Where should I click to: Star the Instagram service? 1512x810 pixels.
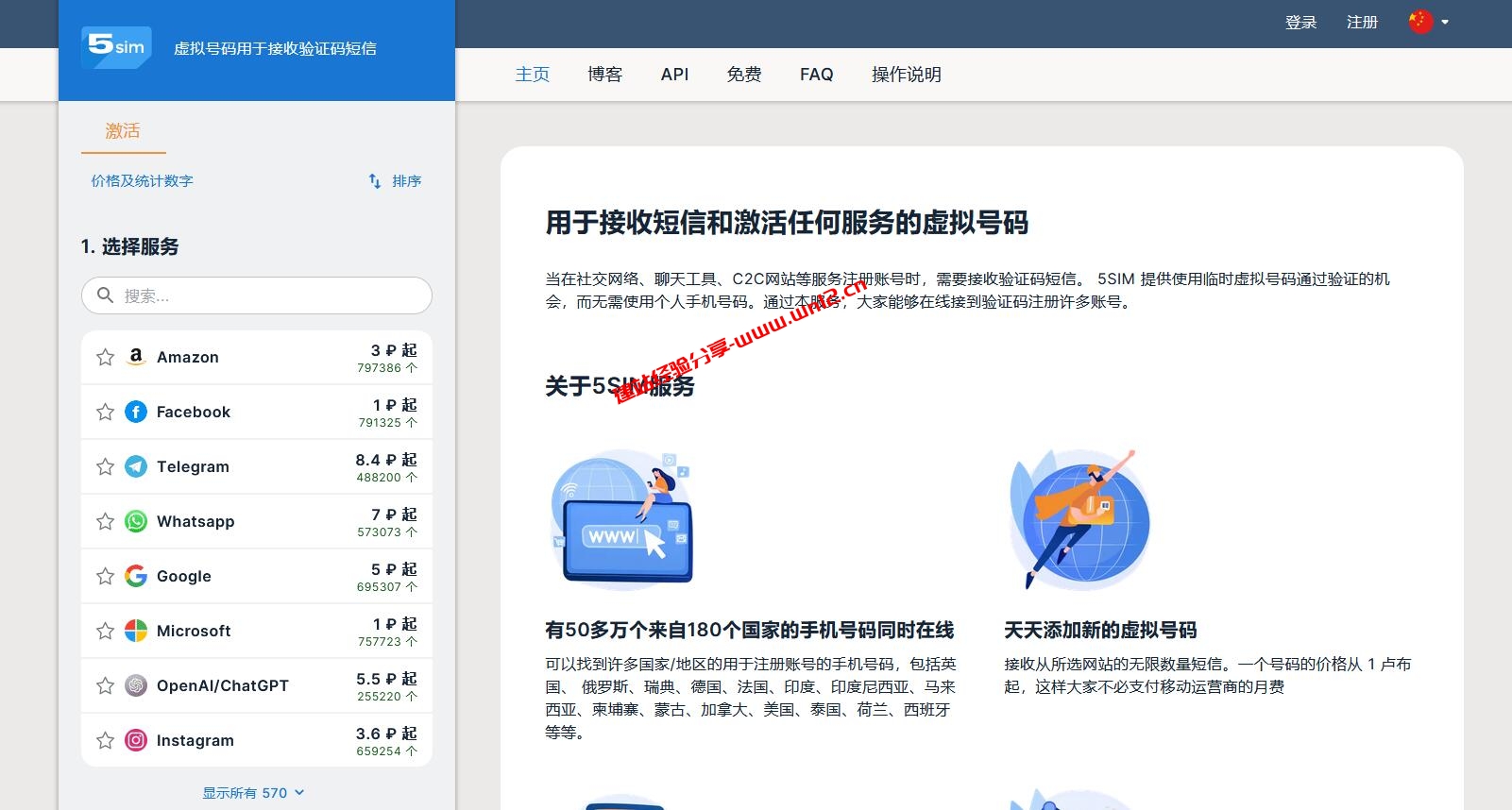(x=106, y=740)
